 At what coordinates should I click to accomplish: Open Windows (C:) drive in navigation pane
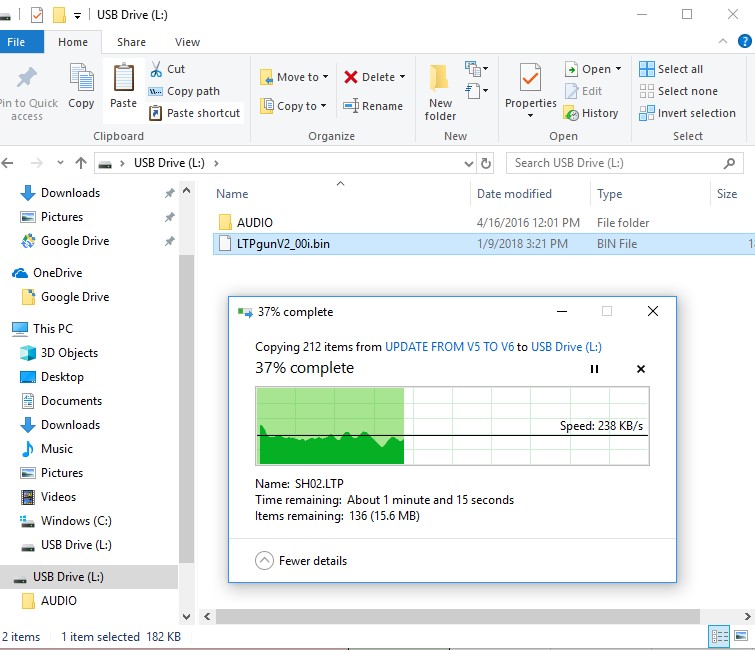coord(76,521)
